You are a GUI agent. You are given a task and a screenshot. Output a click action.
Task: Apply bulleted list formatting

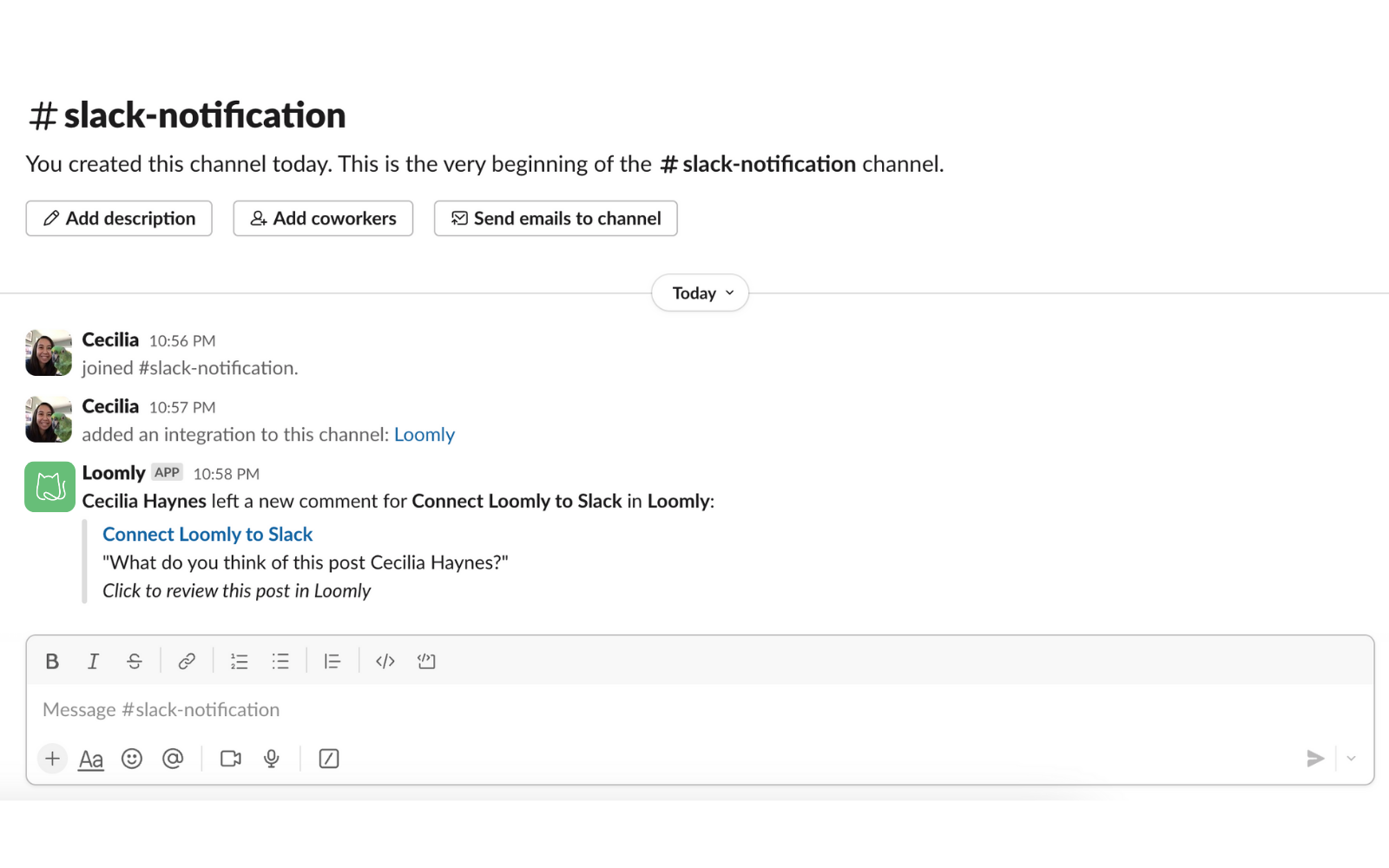pos(280,661)
